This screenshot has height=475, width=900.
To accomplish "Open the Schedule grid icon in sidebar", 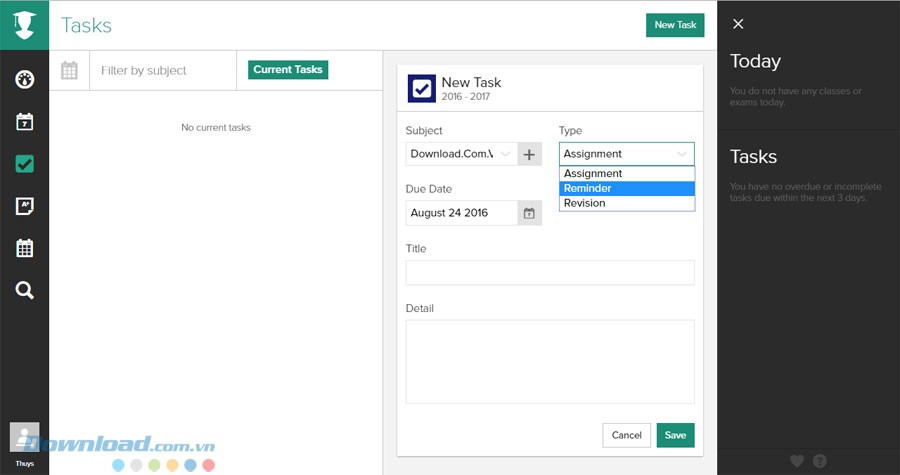I will pyautogui.click(x=25, y=248).
